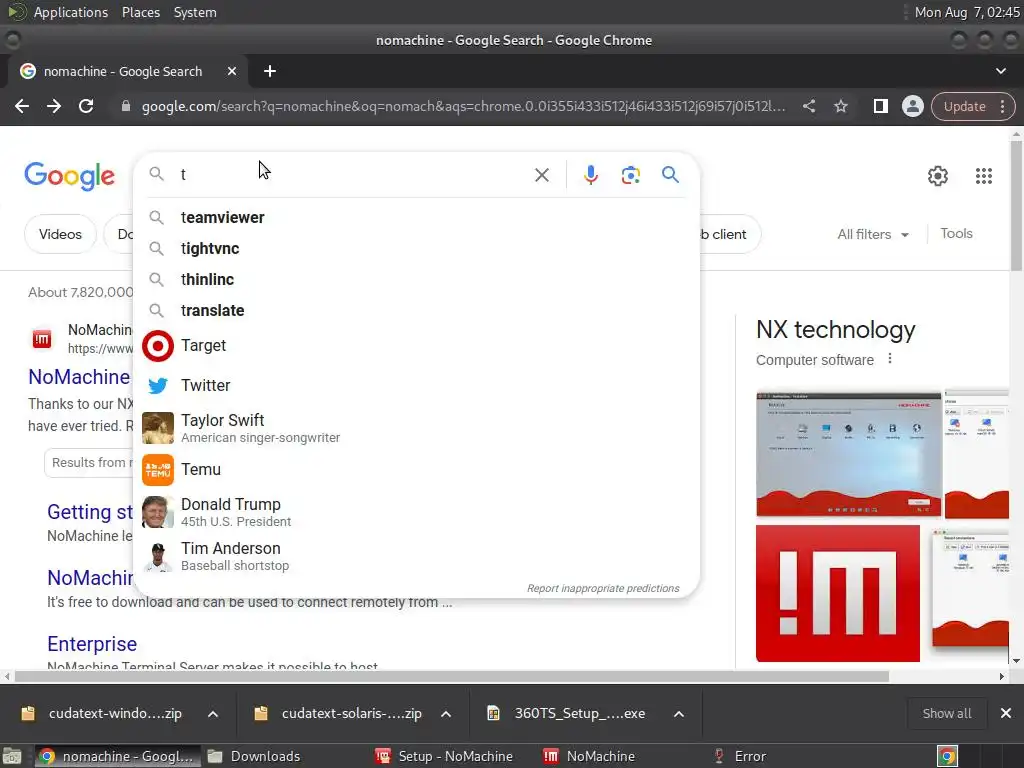Filter results by Videos chip
The image size is (1024, 768).
click(x=60, y=234)
